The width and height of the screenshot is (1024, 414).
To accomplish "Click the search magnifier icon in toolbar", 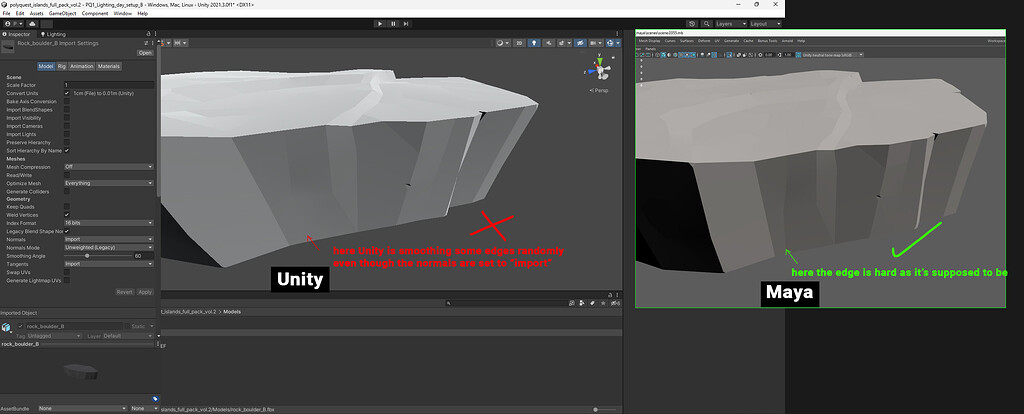I will pos(708,23).
